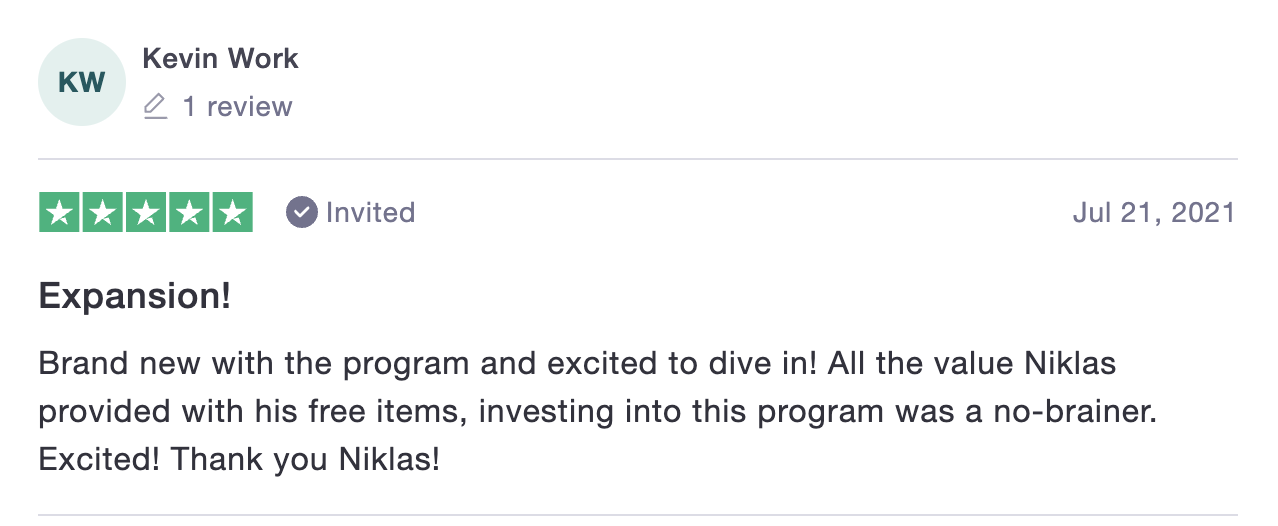This screenshot has height=526, width=1278.
Task: Open the Kevin Work reviewer profile name
Action: click(220, 58)
